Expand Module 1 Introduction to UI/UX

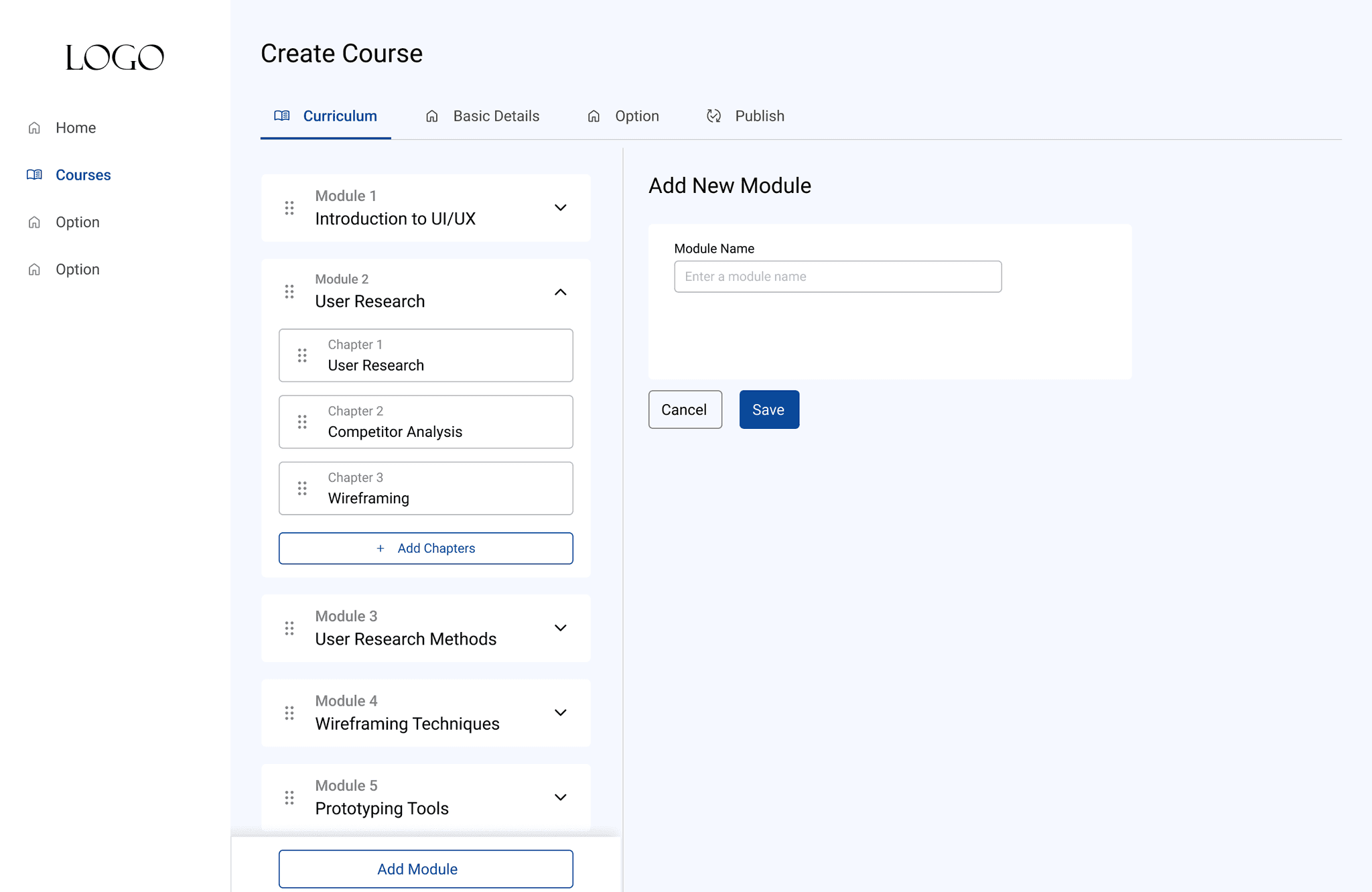561,208
